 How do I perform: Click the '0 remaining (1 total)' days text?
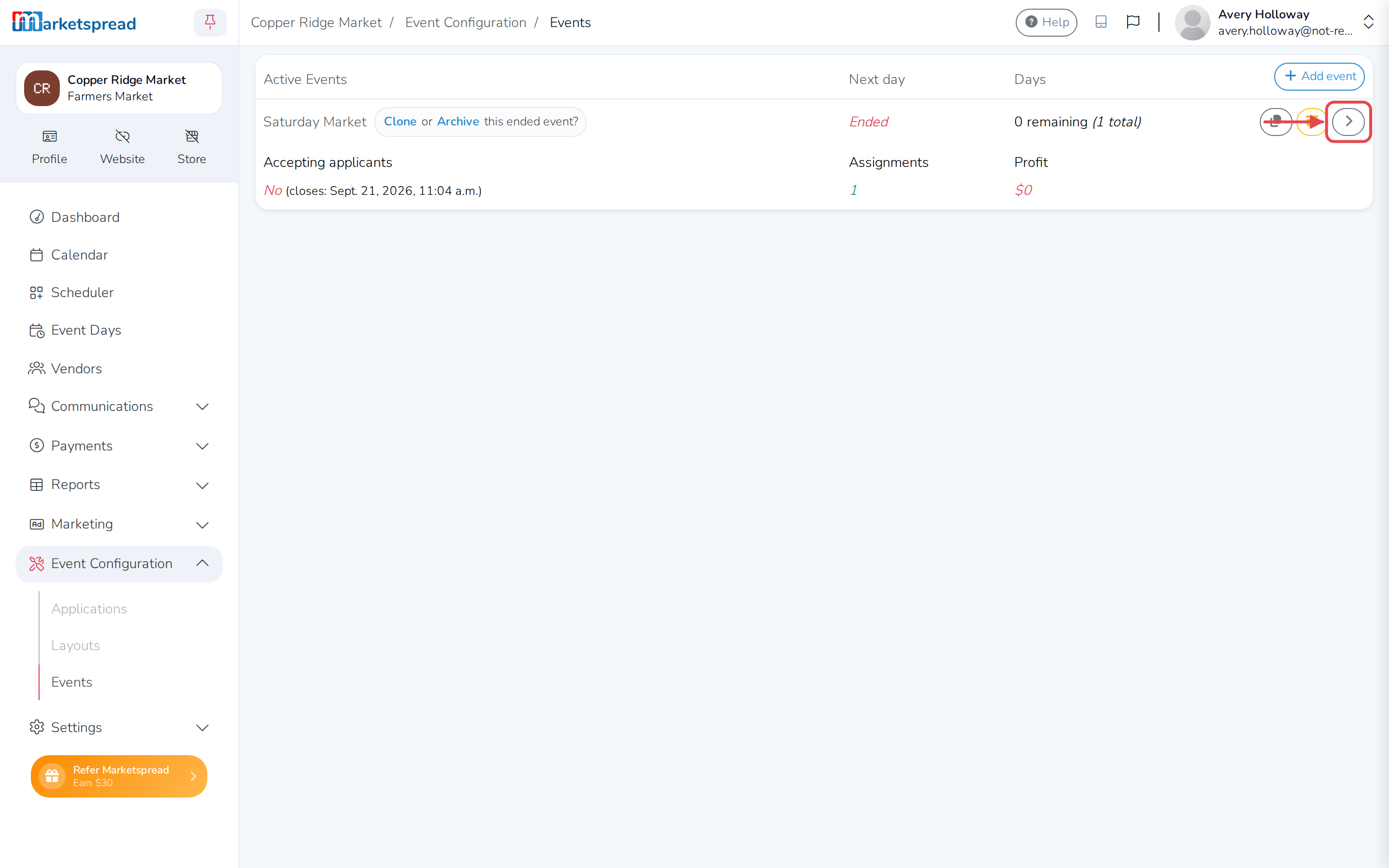click(x=1077, y=122)
